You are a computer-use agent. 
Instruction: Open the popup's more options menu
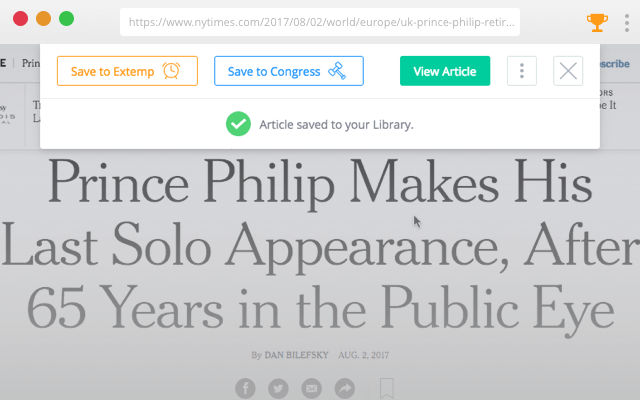522,71
